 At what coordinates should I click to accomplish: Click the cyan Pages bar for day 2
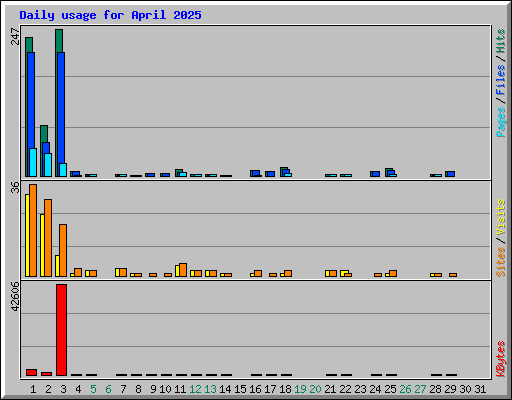[x=48, y=165]
